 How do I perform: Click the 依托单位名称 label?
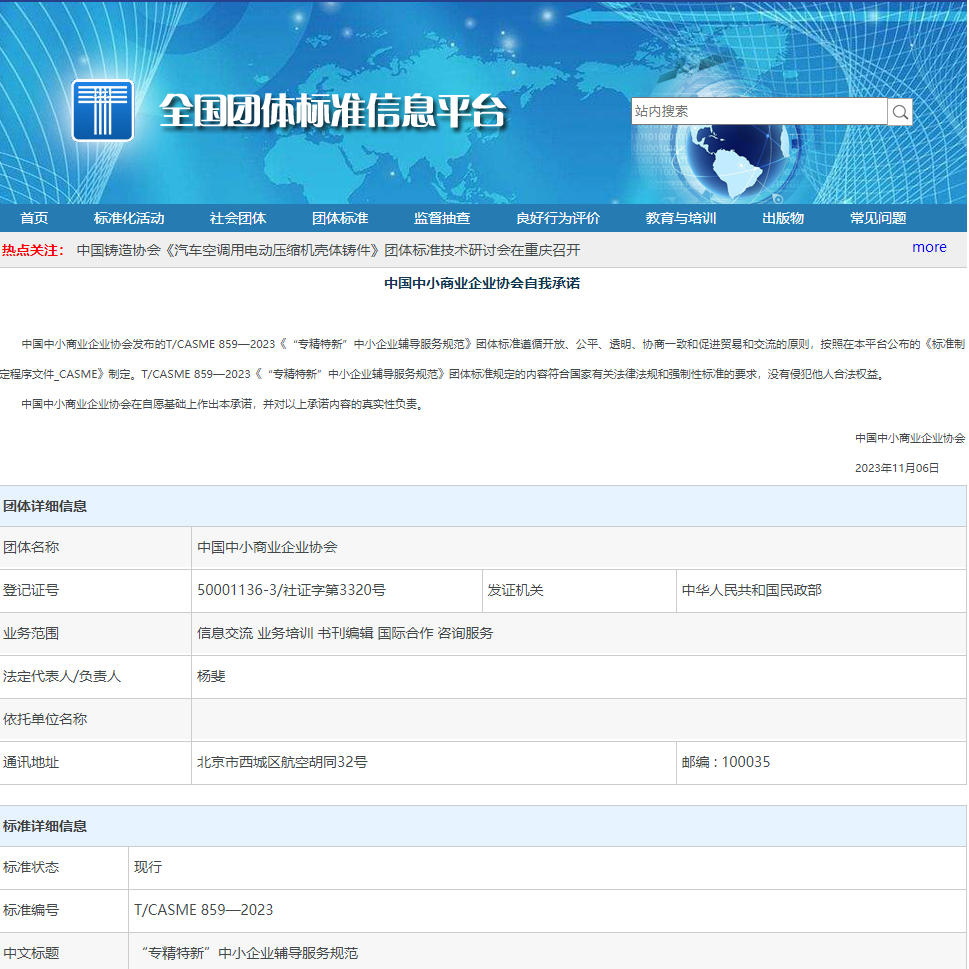(x=44, y=719)
